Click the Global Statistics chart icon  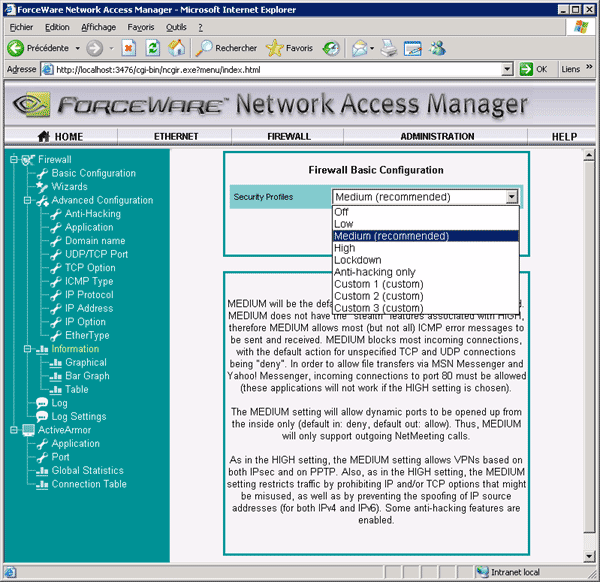tap(42, 471)
